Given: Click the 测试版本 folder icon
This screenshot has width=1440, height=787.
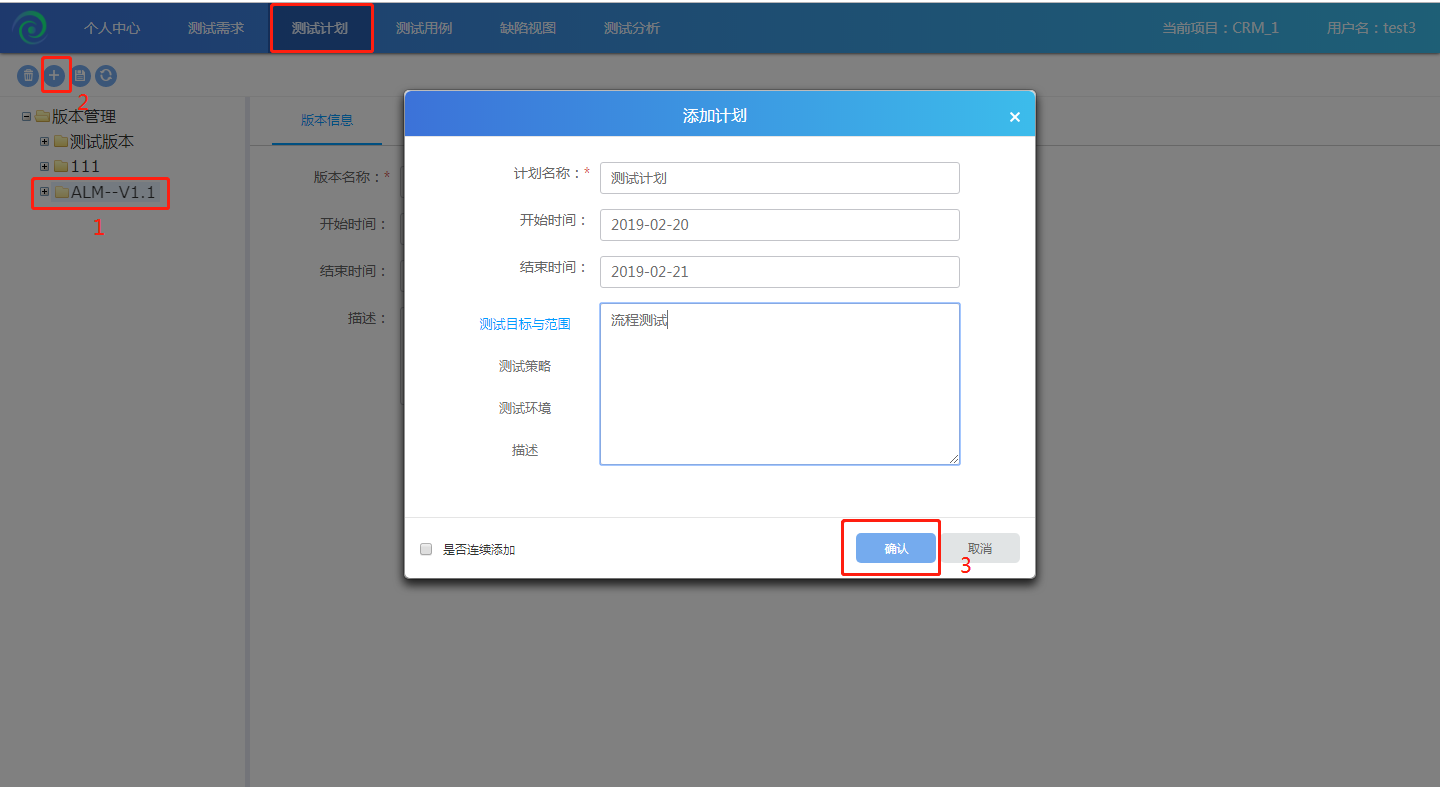Looking at the screenshot, I should point(61,142).
